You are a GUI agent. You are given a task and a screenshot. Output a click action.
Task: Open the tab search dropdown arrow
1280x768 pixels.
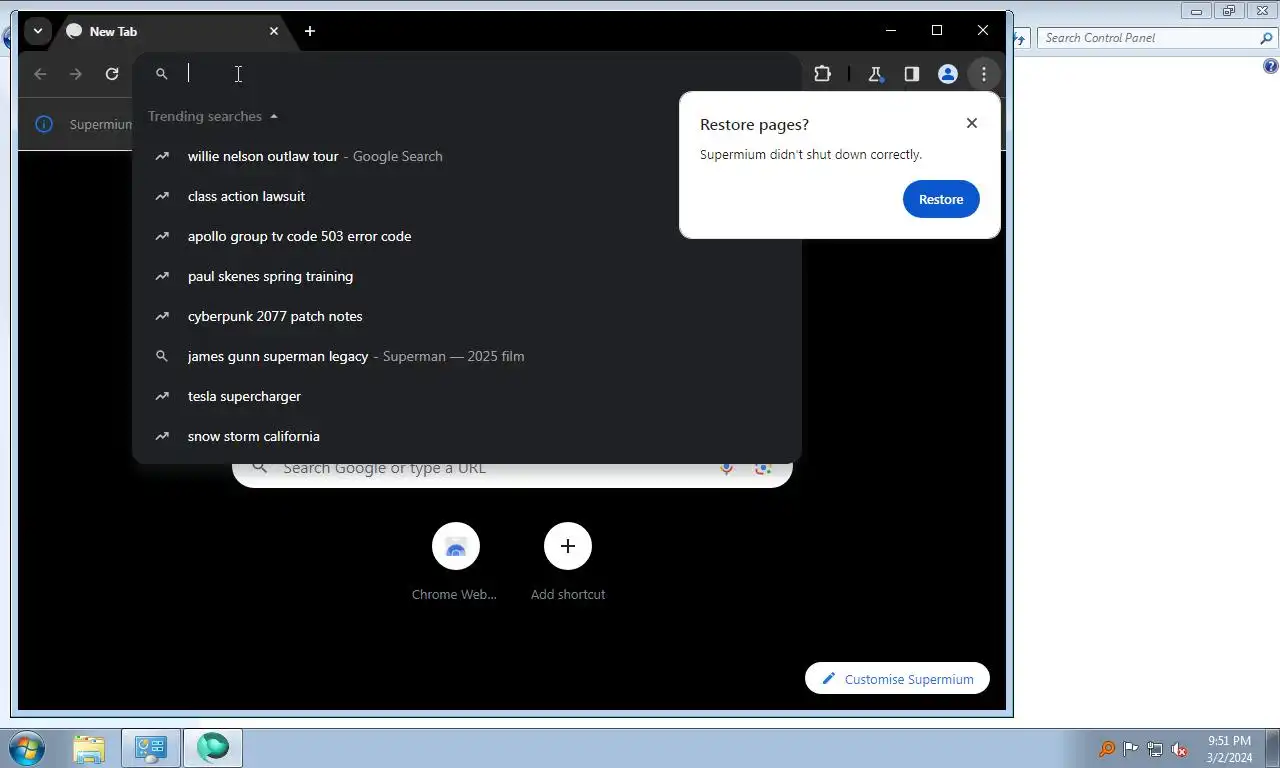point(37,31)
